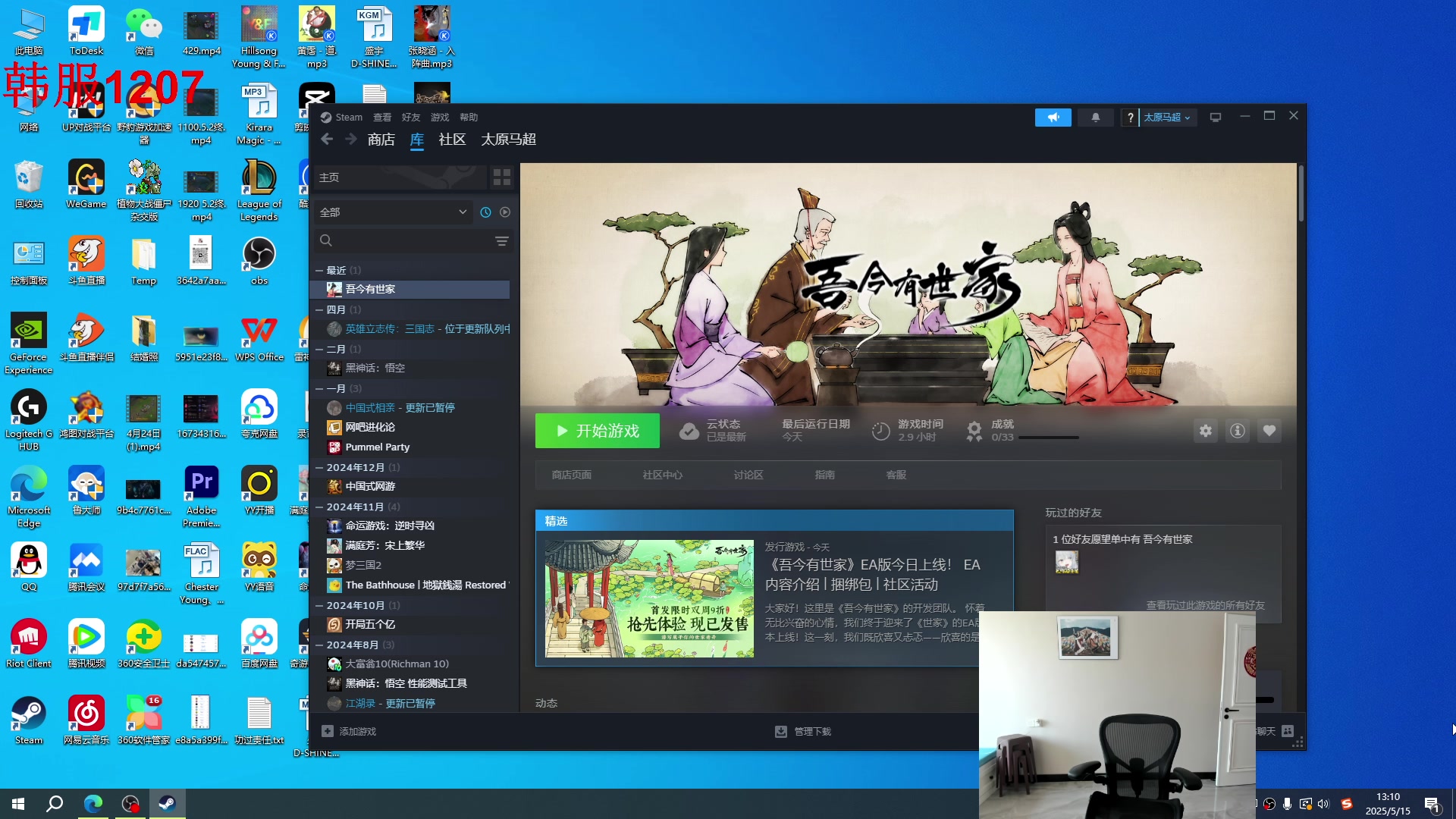Click cloud status icon
1456x819 pixels.
coord(689,431)
